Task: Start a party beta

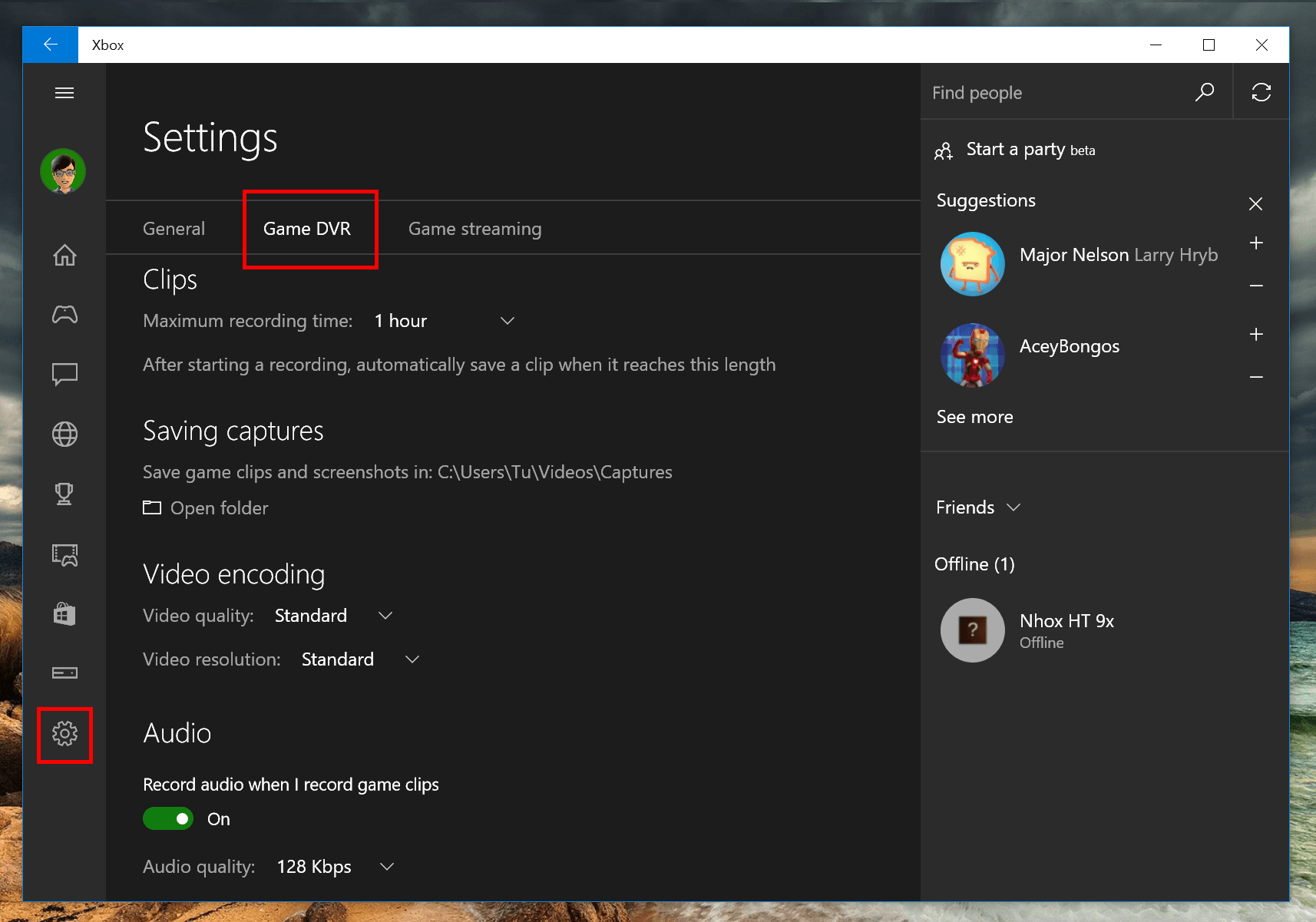Action: tap(1030, 150)
